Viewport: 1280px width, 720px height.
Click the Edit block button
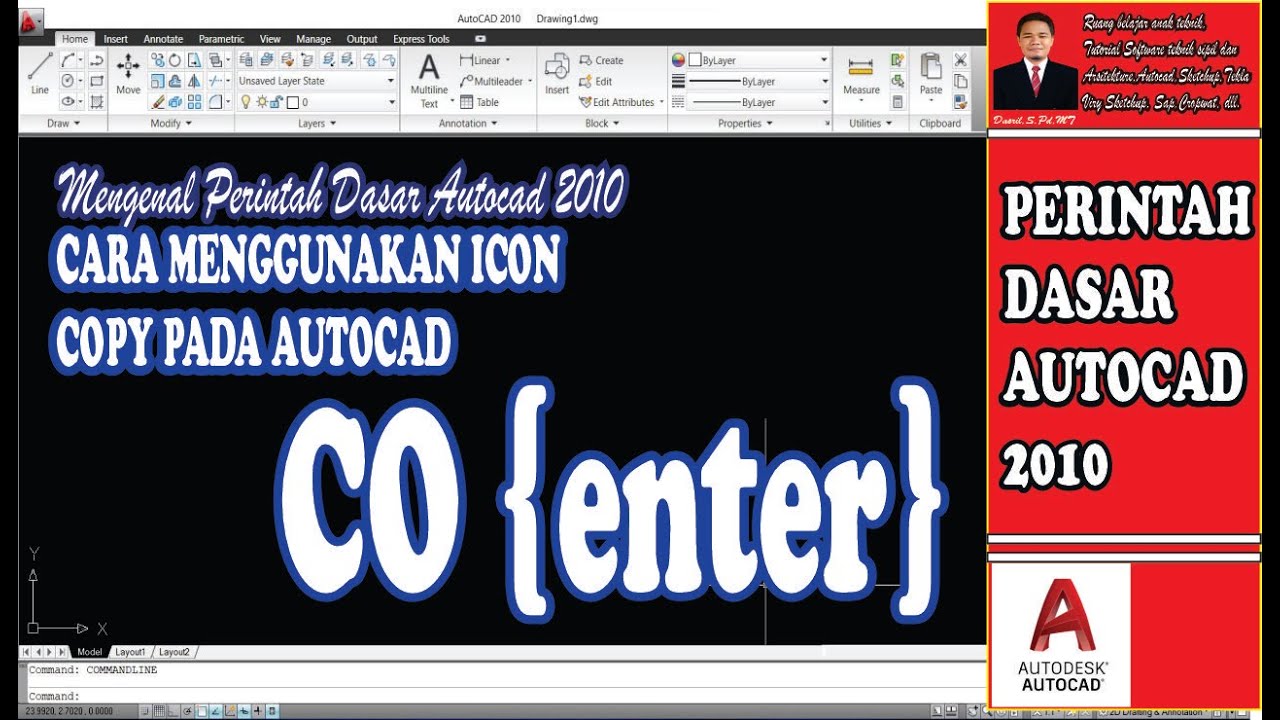tap(596, 81)
